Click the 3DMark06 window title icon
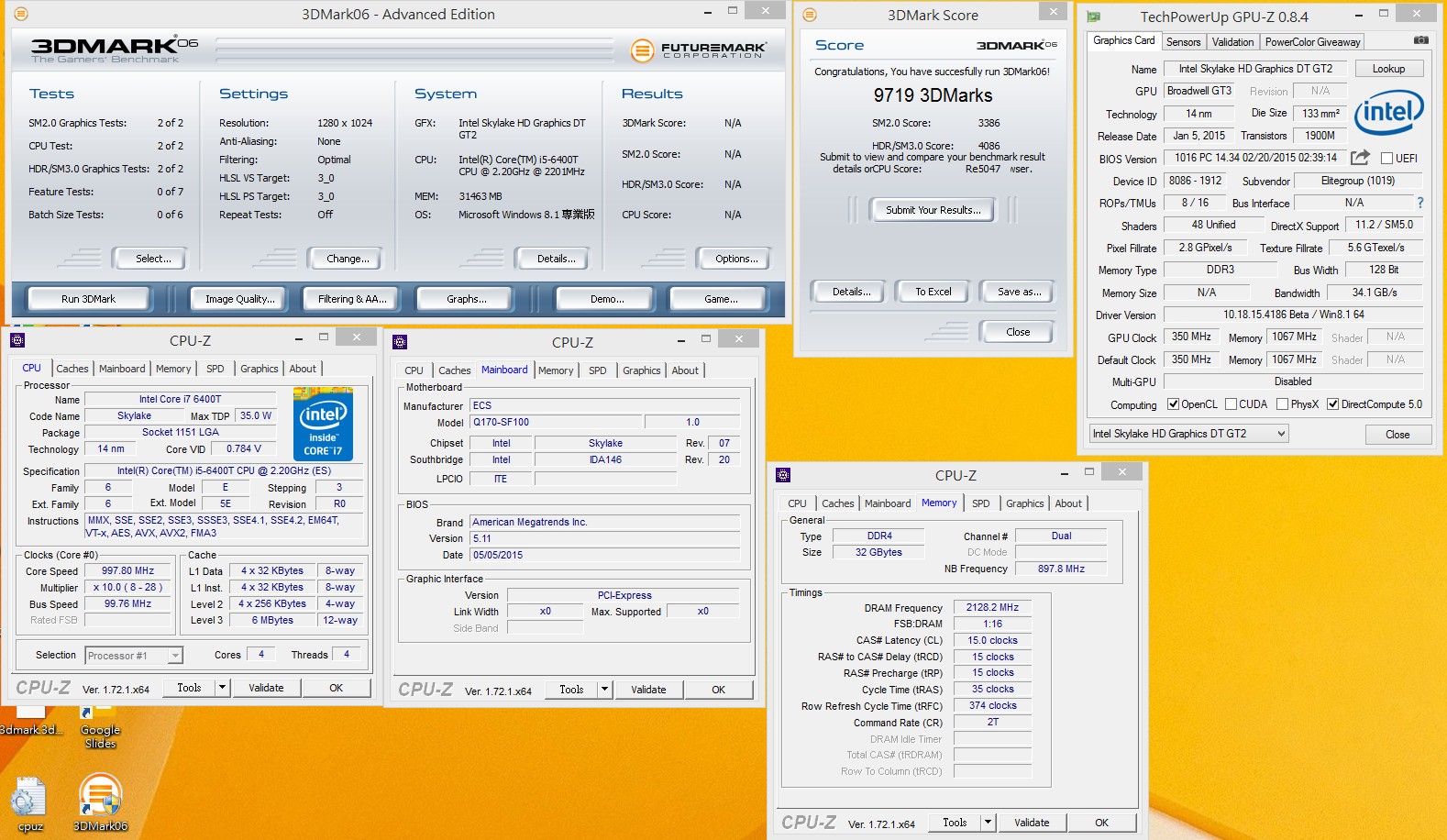Image resolution: width=1447 pixels, height=840 pixels. point(21,14)
